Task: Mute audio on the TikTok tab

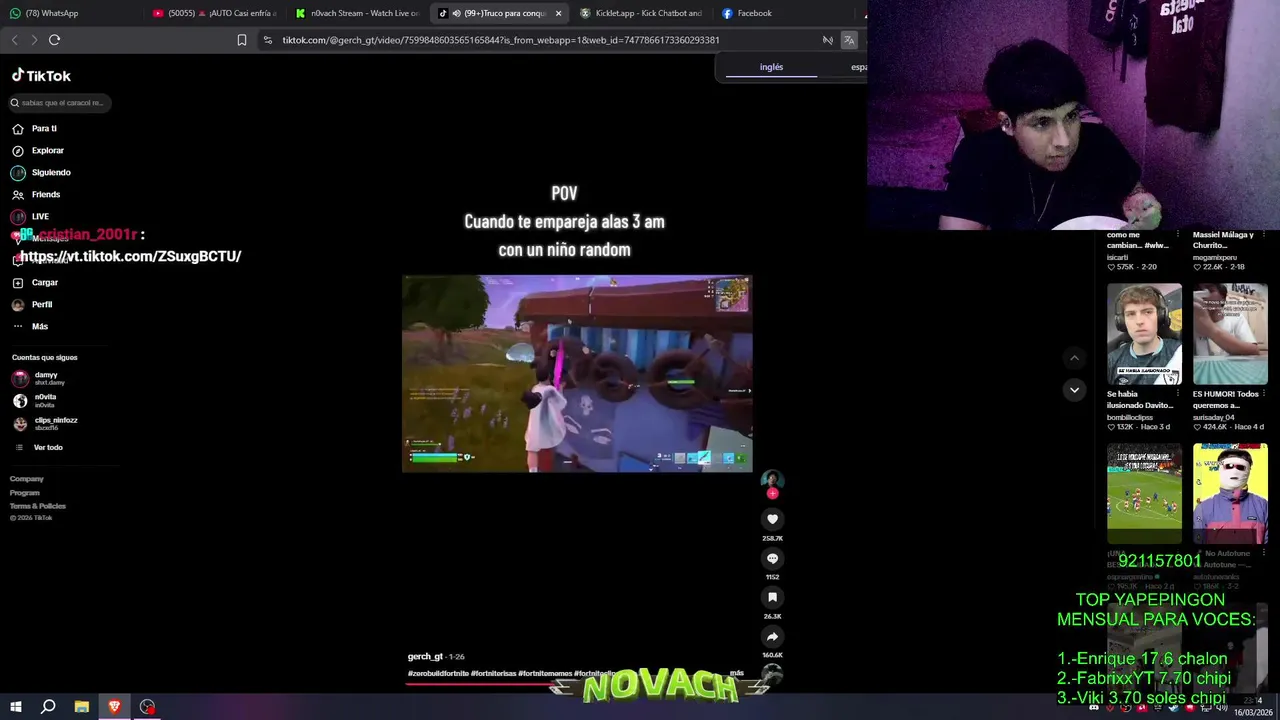Action: tap(456, 13)
